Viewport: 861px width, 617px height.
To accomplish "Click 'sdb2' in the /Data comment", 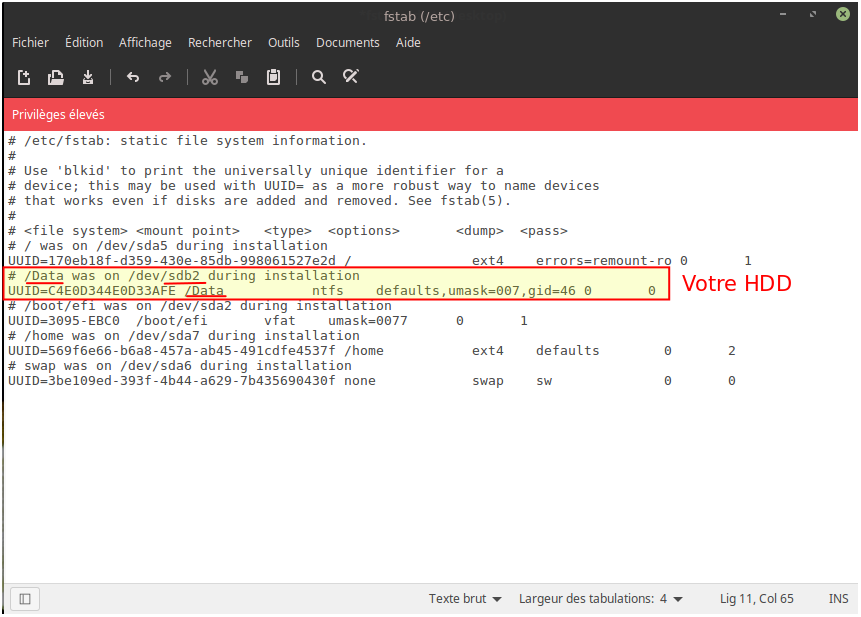I will pos(184,276).
